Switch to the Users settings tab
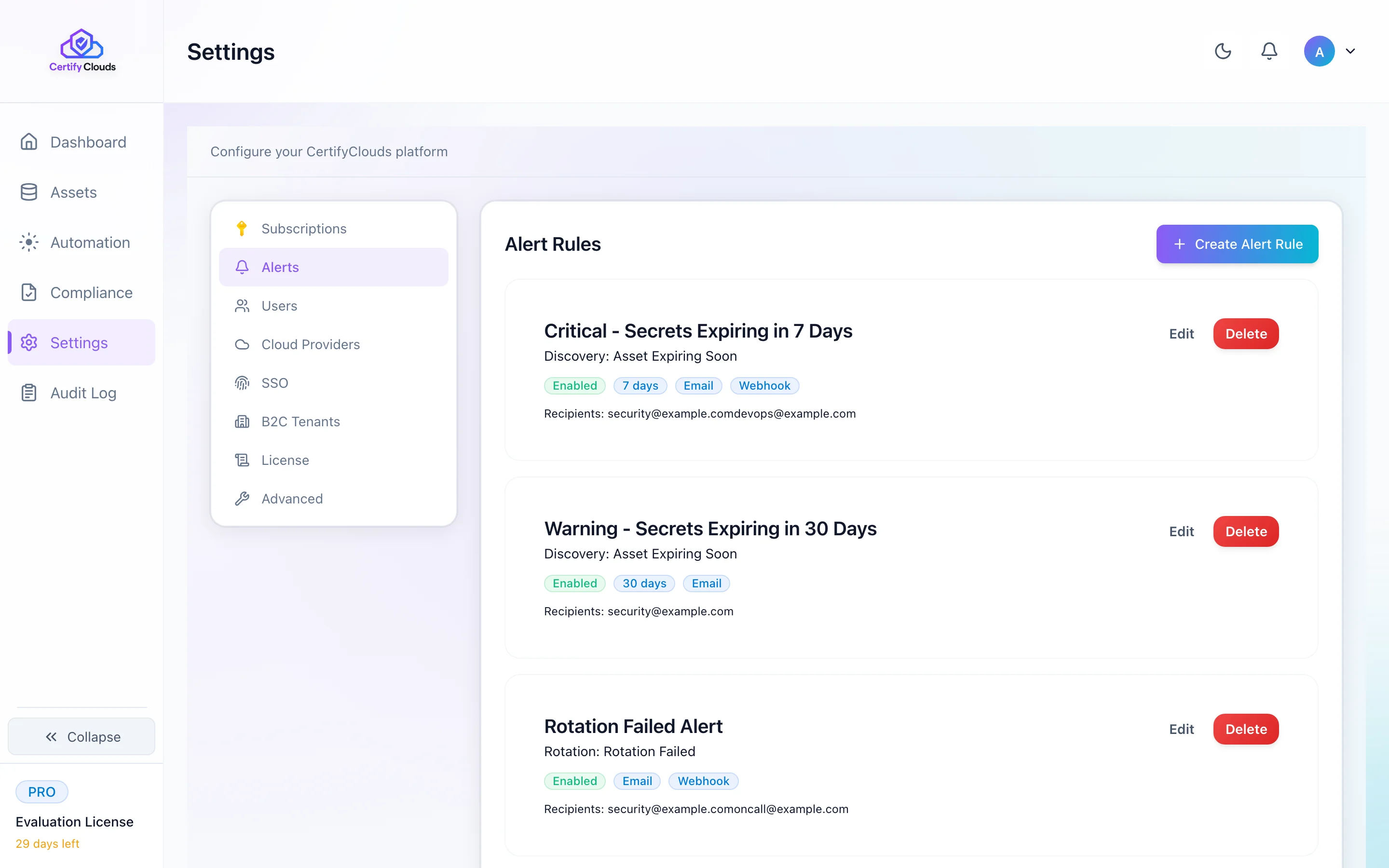 point(279,305)
